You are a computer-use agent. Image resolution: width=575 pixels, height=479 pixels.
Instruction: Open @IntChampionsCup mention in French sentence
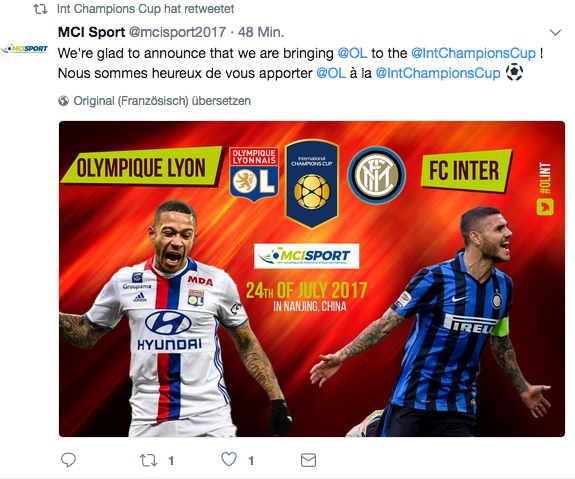pos(438,74)
